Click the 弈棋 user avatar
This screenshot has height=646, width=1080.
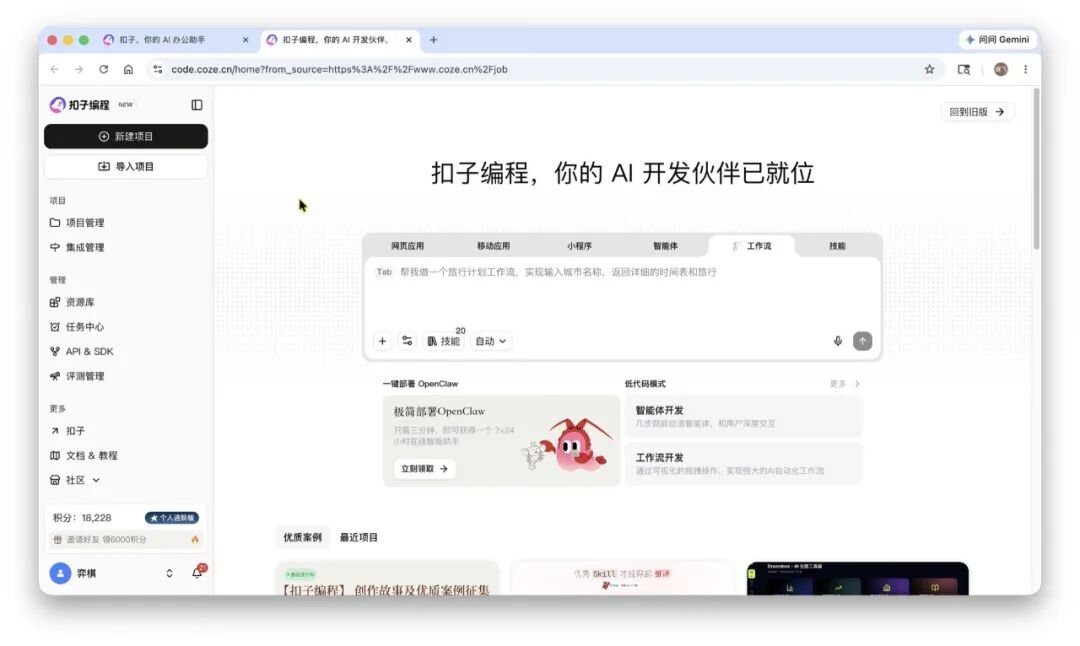coord(61,573)
